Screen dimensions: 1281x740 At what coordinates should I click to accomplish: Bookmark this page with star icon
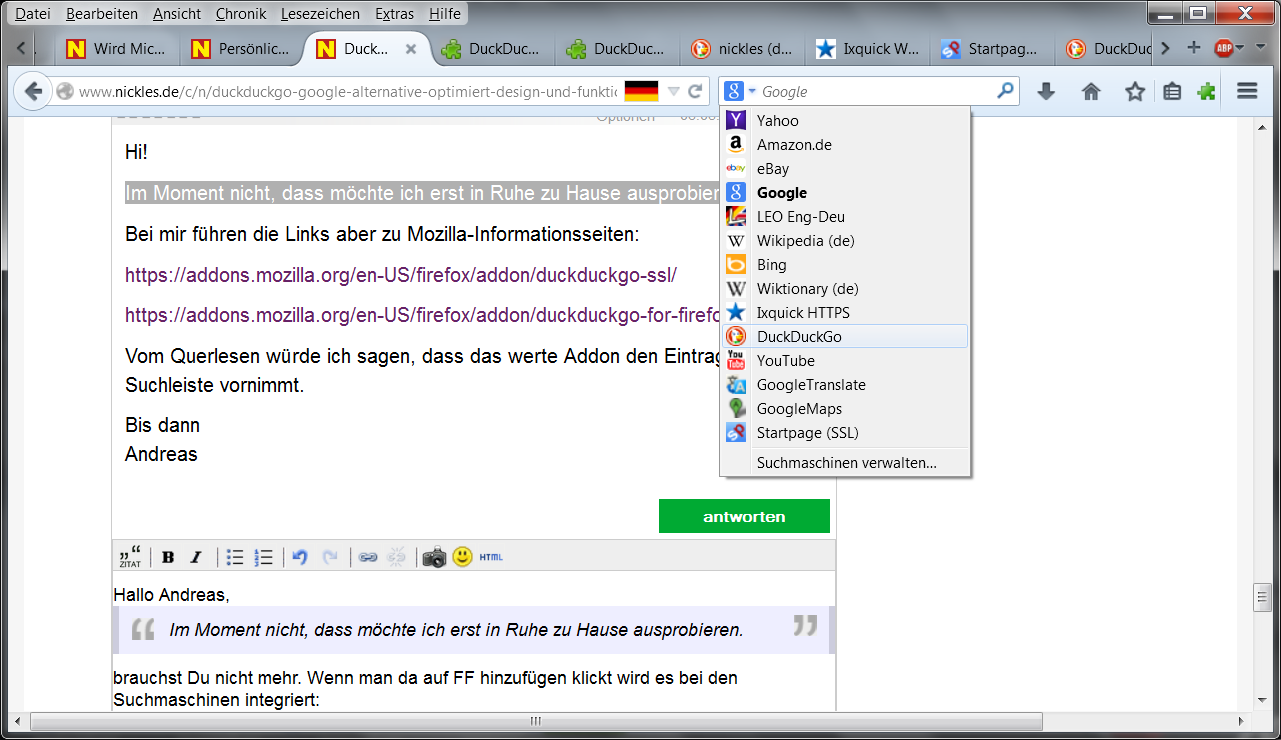coord(1135,92)
